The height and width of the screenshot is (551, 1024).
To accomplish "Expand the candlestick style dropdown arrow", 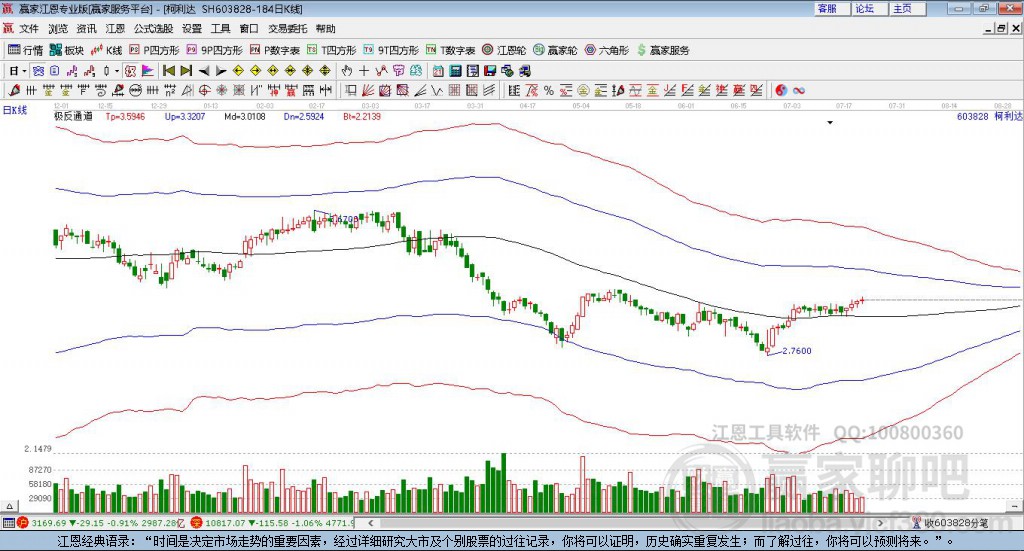I will pos(117,71).
